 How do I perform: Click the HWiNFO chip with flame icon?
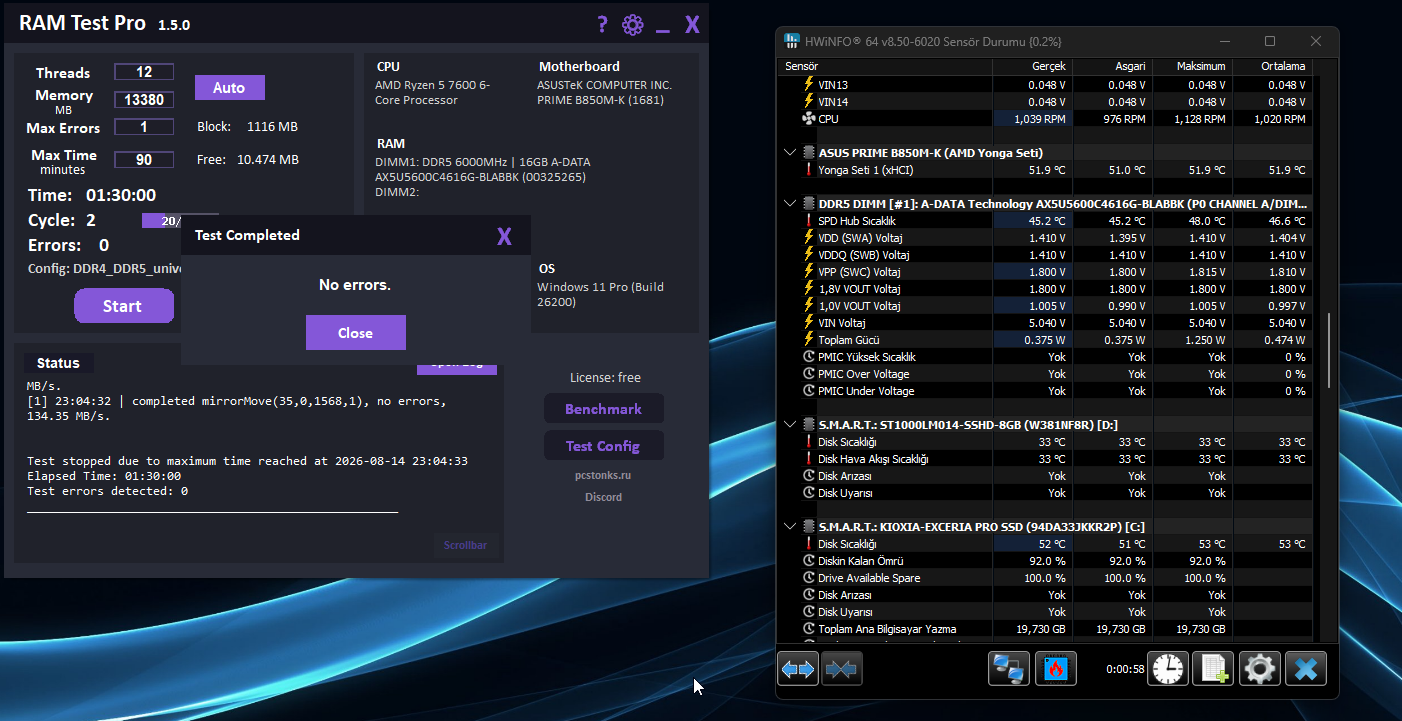(x=1055, y=669)
